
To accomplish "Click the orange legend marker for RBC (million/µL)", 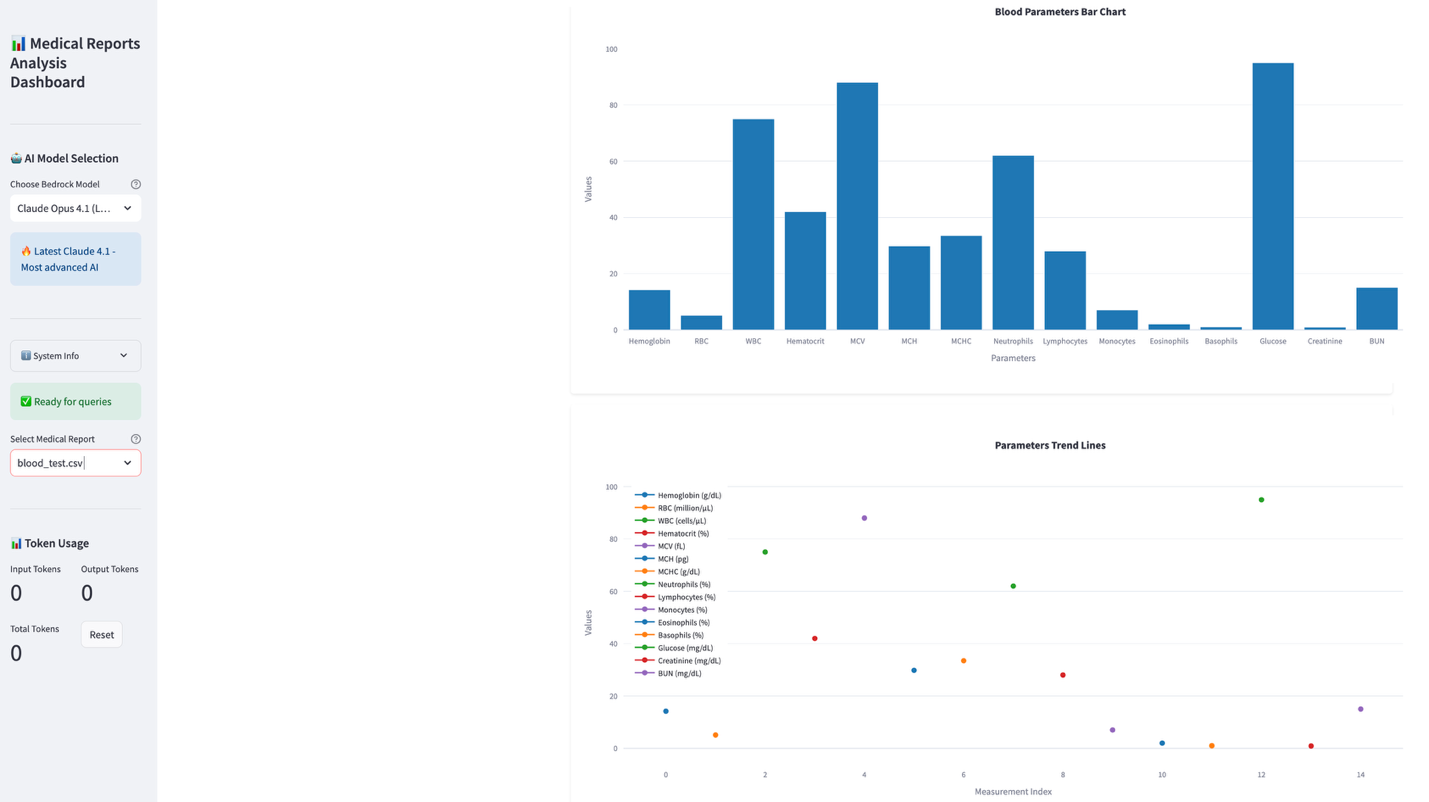I will tap(645, 508).
